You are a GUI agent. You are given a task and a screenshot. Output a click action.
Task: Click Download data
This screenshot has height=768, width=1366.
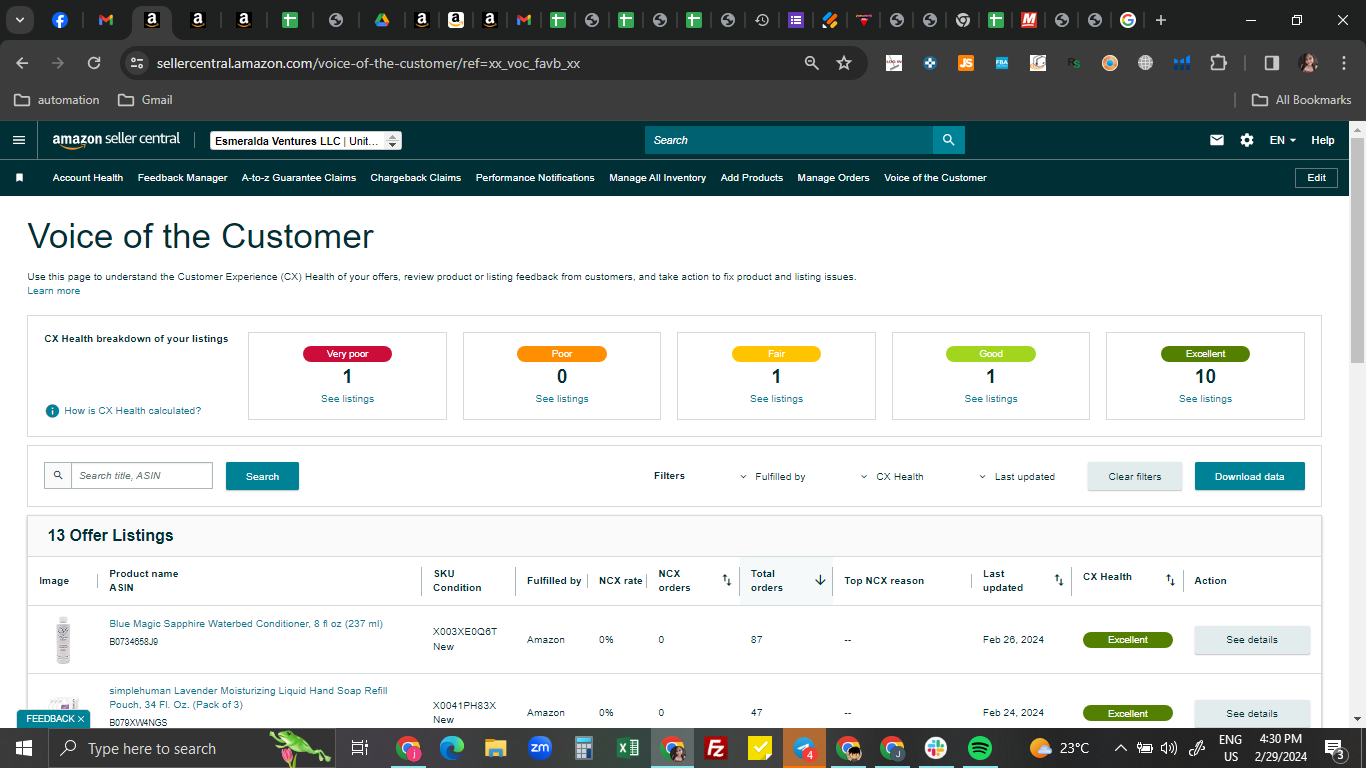(x=1250, y=476)
